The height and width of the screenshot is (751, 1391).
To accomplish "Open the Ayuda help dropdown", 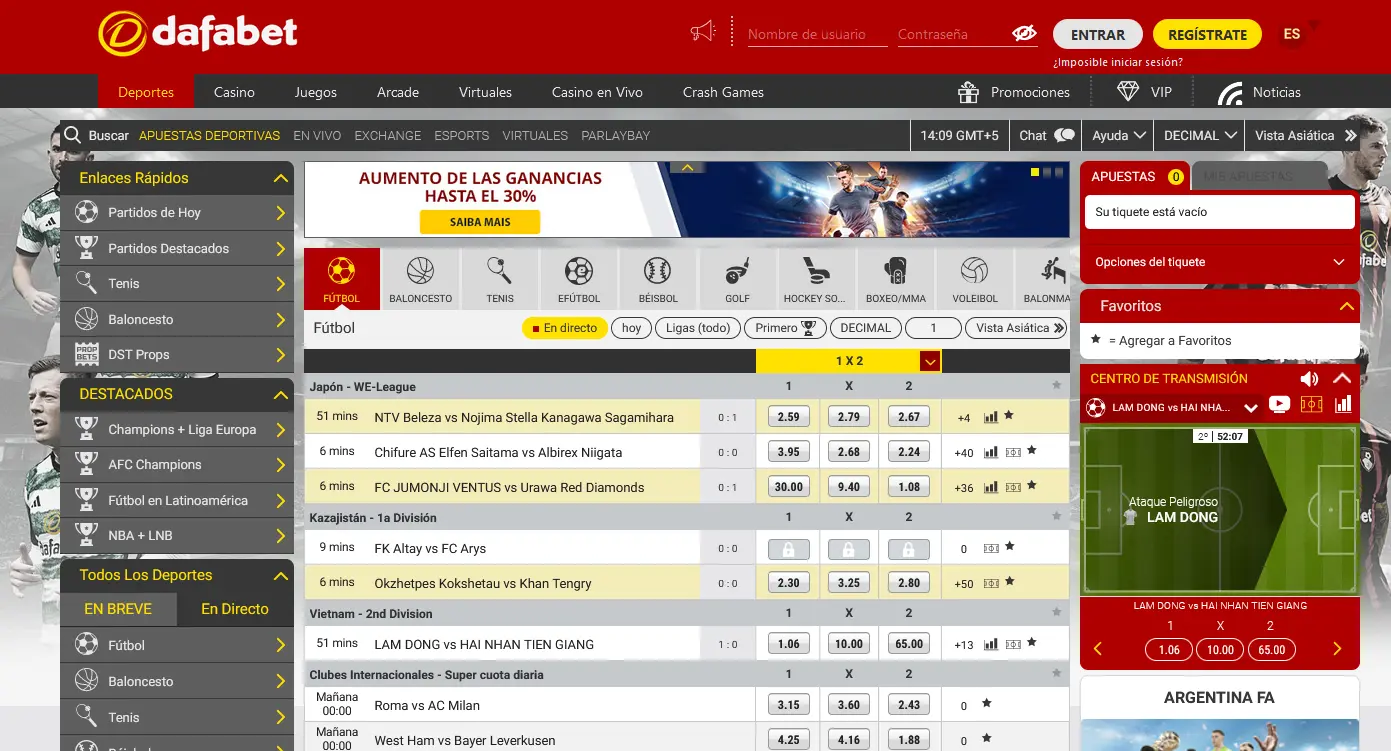I will (1119, 135).
